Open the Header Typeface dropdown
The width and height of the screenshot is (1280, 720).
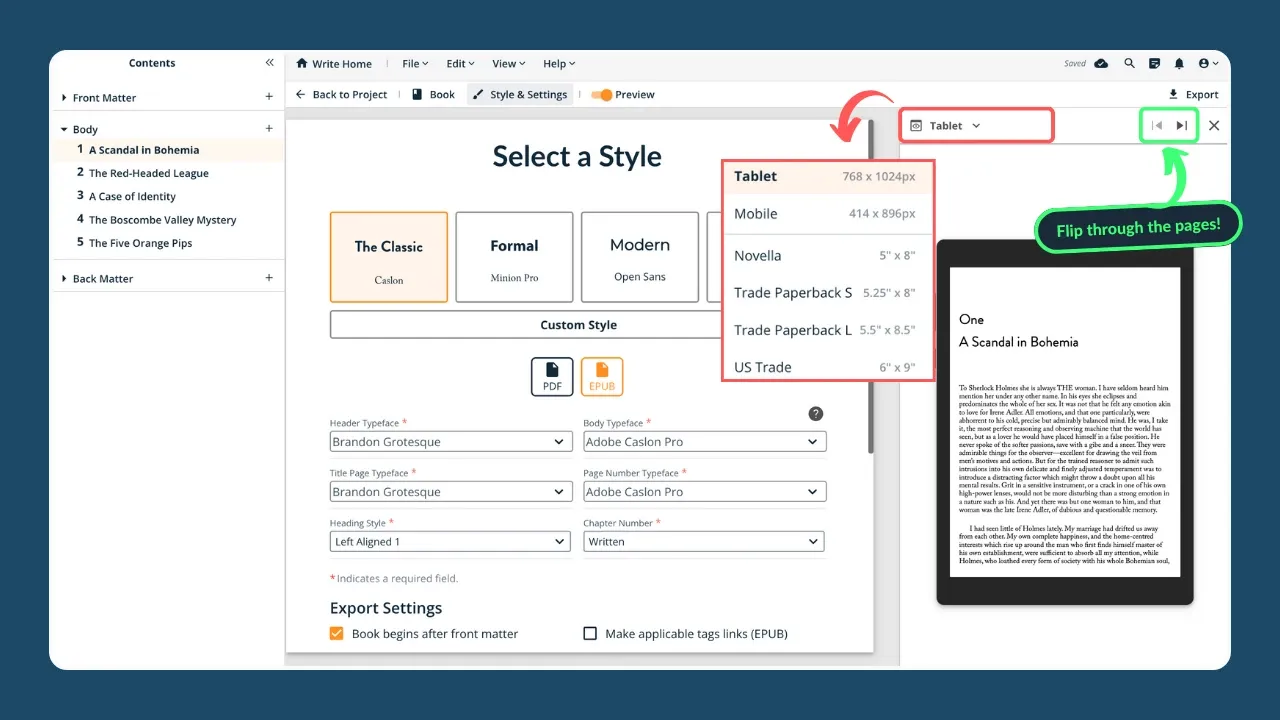[x=450, y=441]
